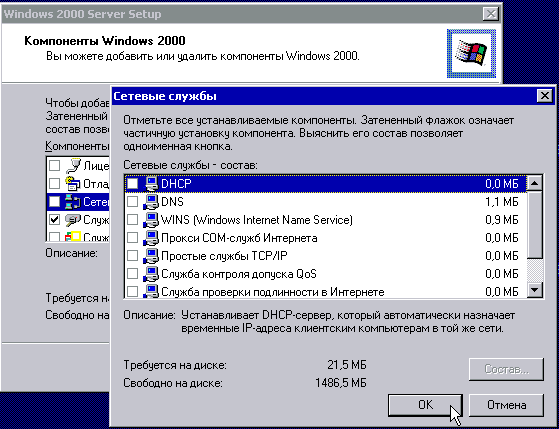Toggle the Отла... checkbox in background window
Image resolution: width=559 pixels, height=429 pixels.
tap(54, 184)
